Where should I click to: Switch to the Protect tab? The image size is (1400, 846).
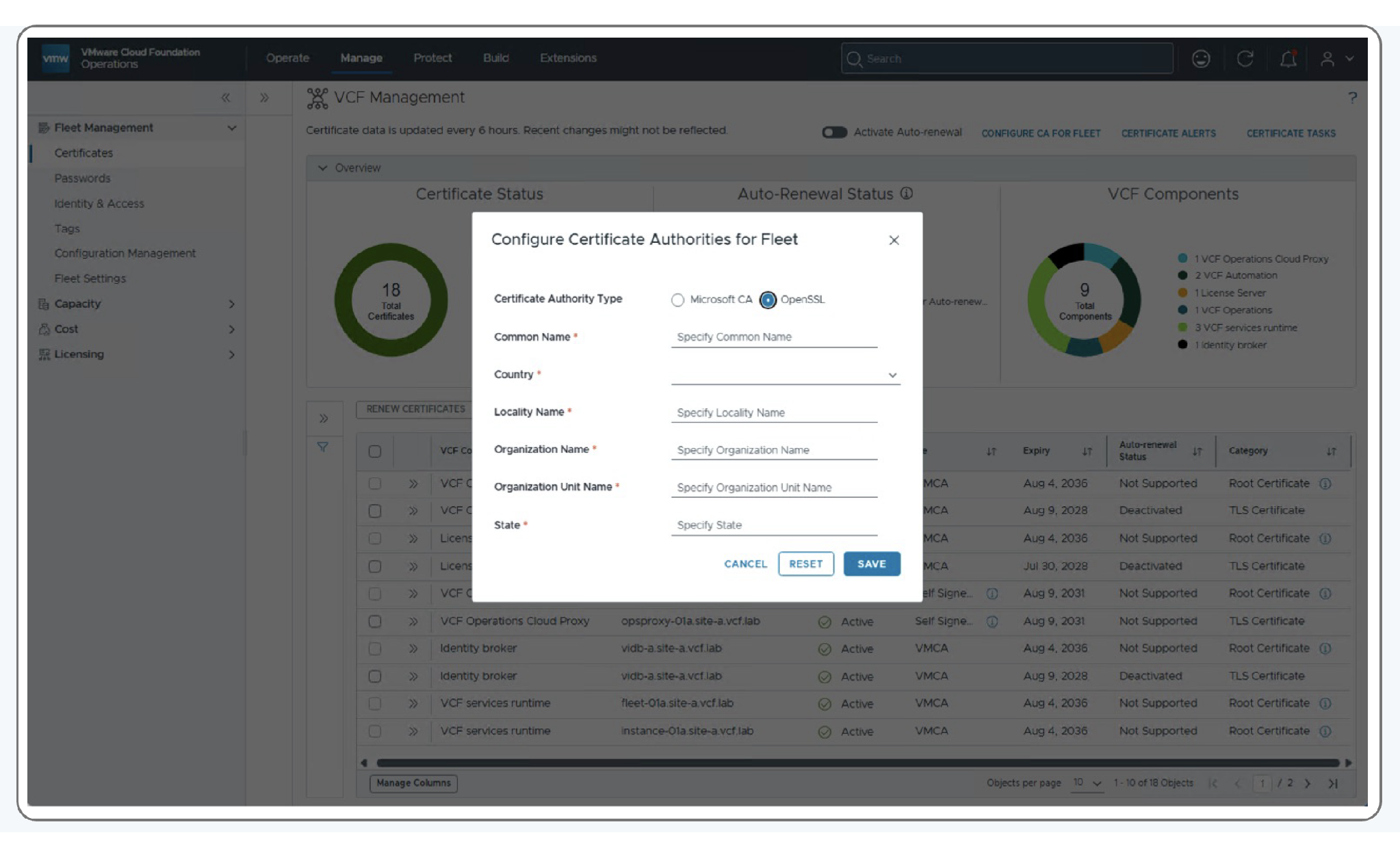pyautogui.click(x=432, y=58)
